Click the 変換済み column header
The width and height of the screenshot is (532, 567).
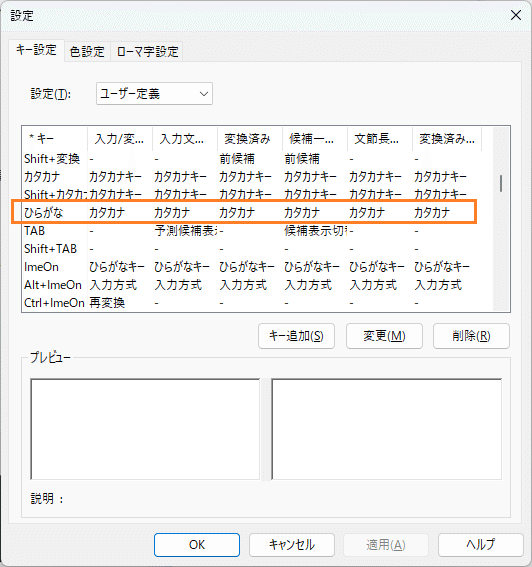tap(250, 138)
